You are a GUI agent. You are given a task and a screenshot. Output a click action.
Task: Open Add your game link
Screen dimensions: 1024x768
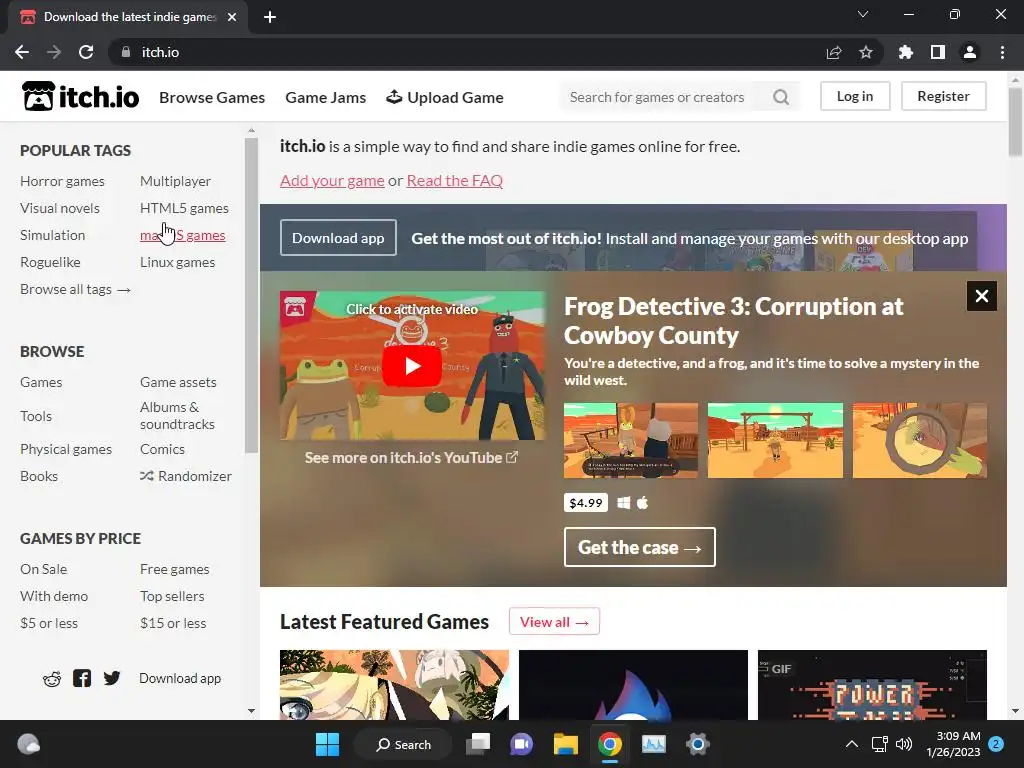coord(332,180)
